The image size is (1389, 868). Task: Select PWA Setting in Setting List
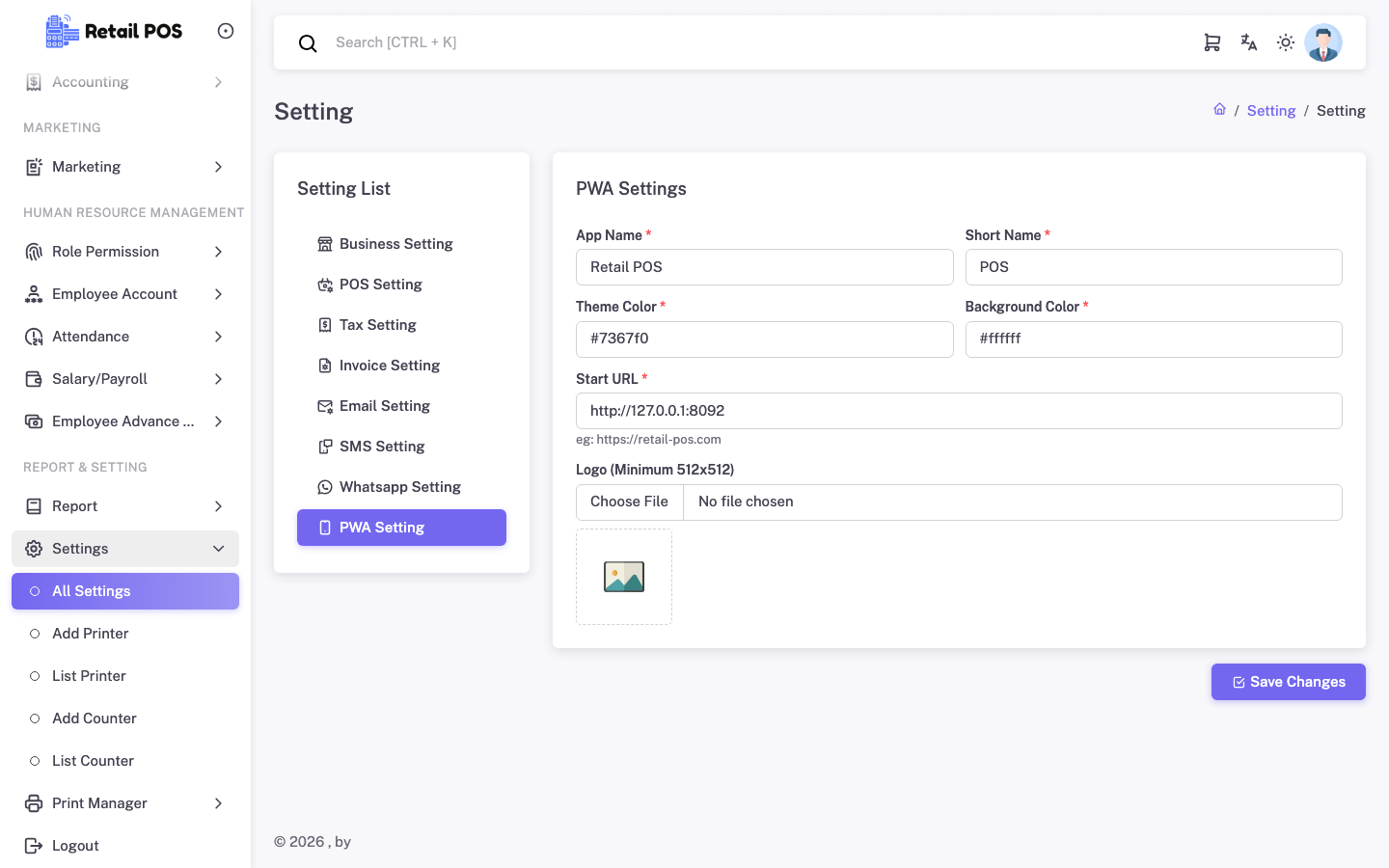pyautogui.click(x=401, y=528)
